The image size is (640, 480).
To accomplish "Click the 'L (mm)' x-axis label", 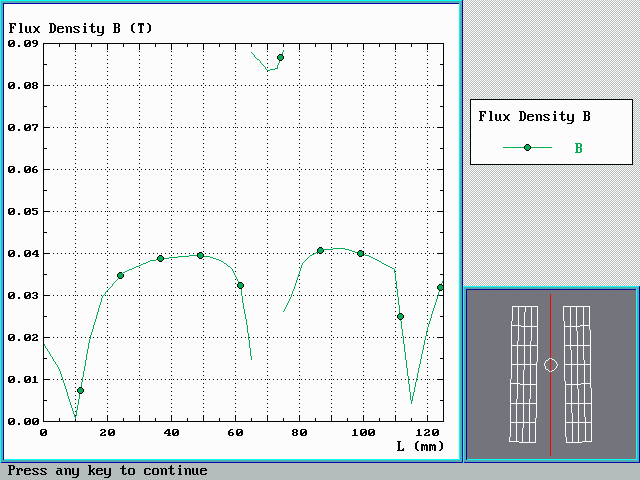I will coord(420,446).
